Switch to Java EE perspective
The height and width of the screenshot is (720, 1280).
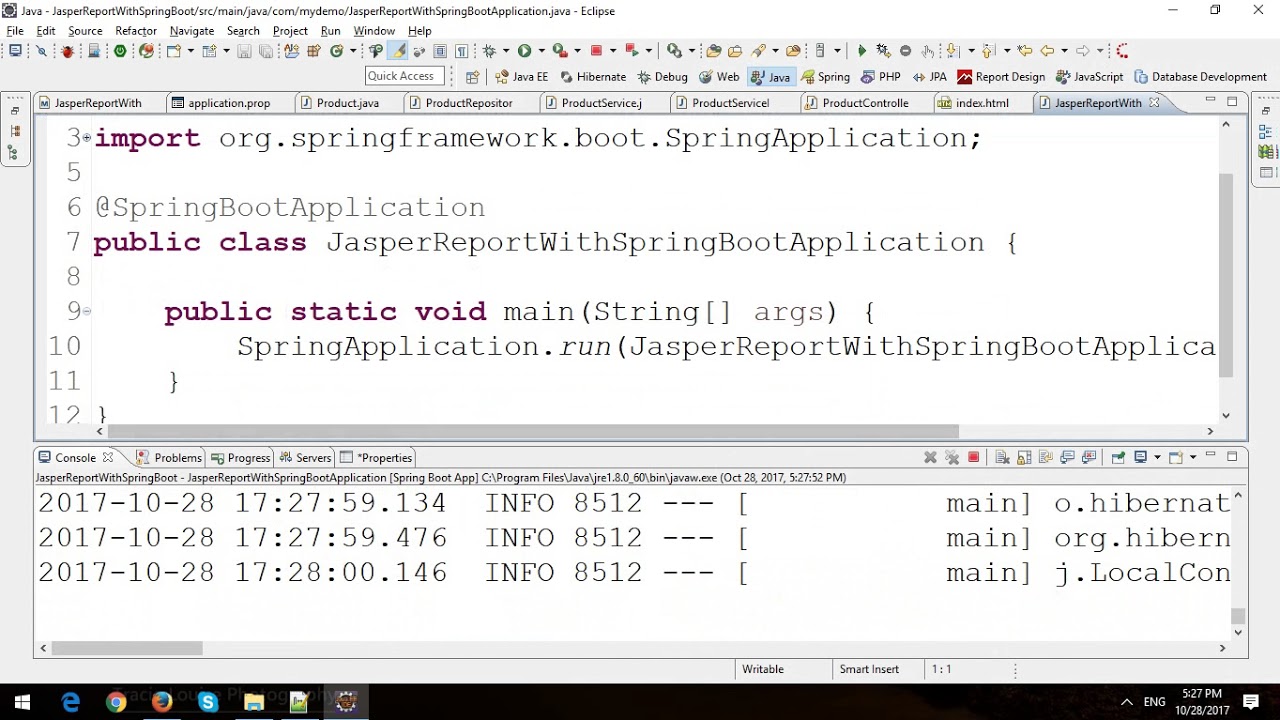pyautogui.click(x=521, y=77)
